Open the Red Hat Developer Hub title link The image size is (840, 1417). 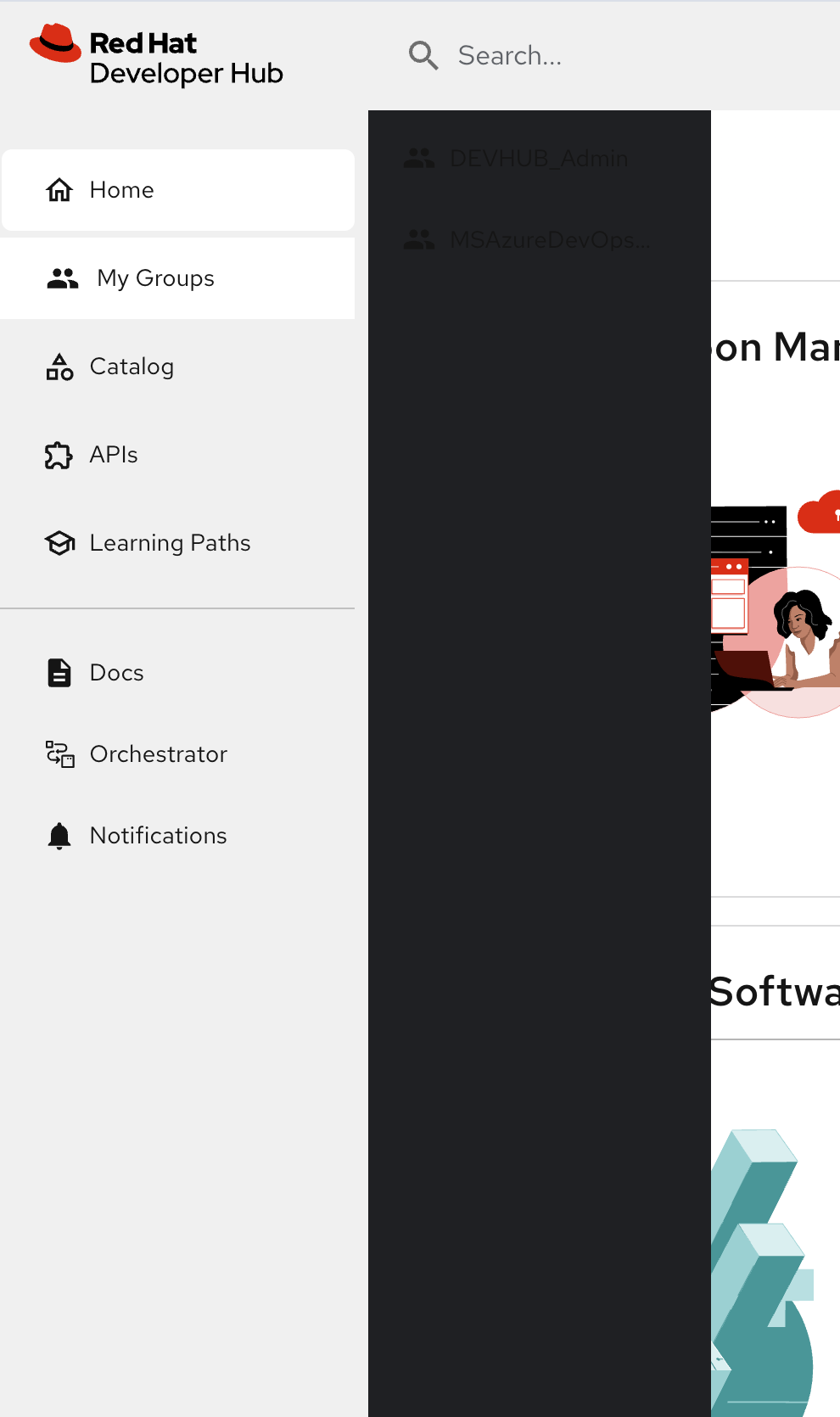pyautogui.click(x=186, y=58)
